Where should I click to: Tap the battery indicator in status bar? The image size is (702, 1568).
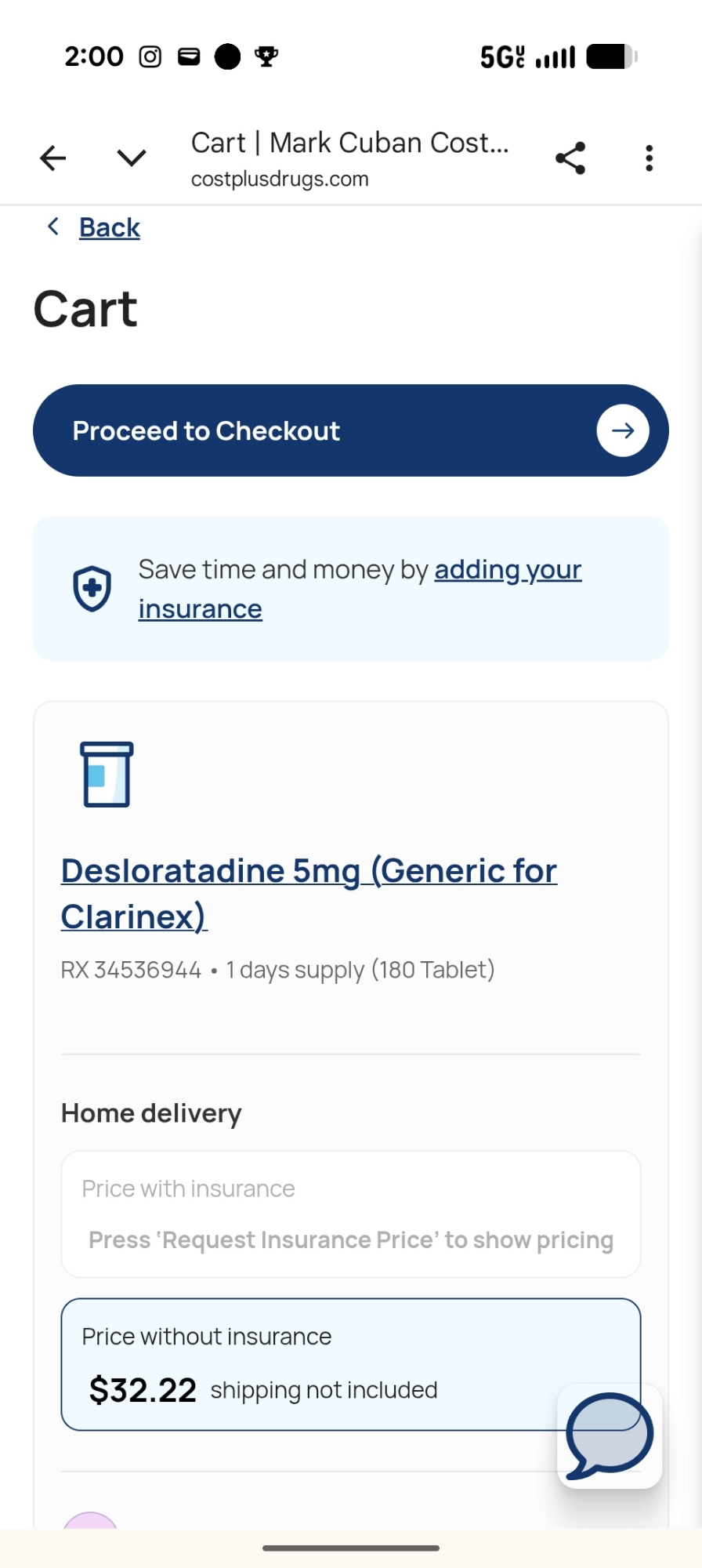pyautogui.click(x=611, y=56)
